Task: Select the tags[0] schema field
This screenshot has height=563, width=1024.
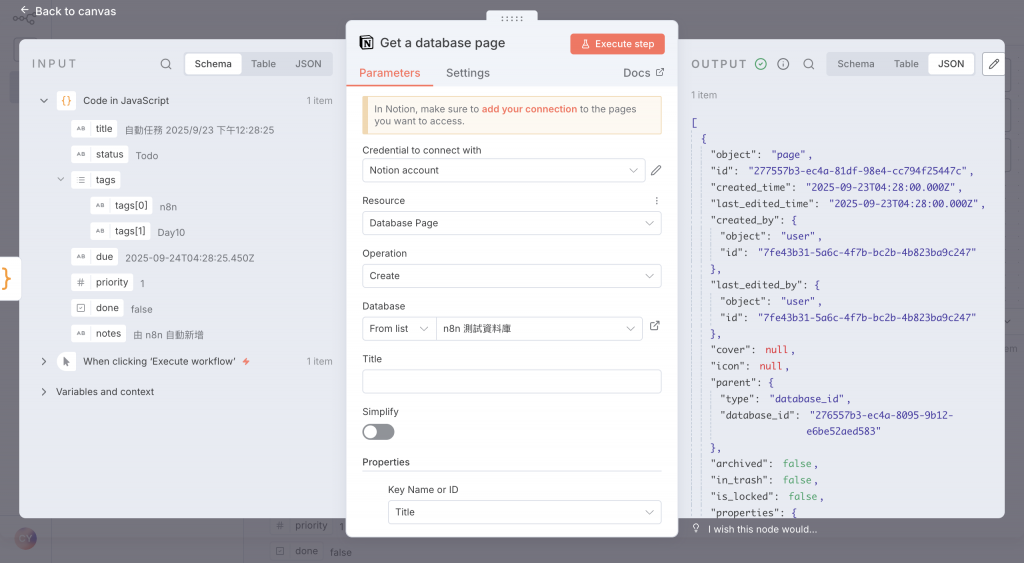Action: pyautogui.click(x=121, y=205)
